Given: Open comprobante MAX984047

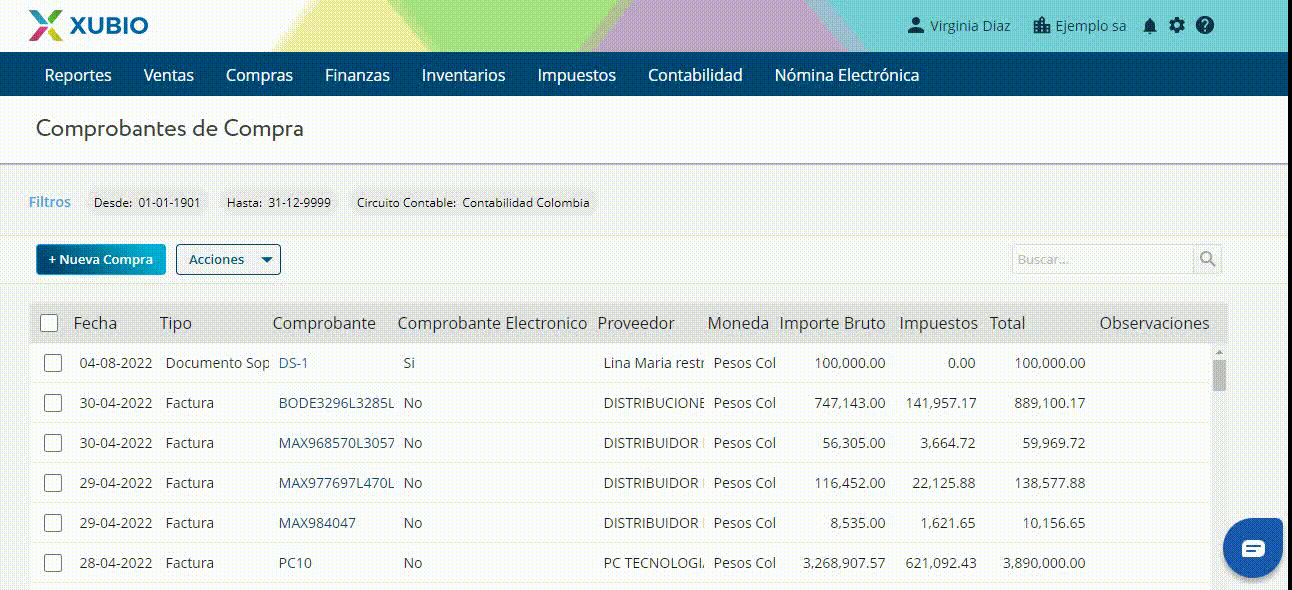Looking at the screenshot, I should click(317, 523).
